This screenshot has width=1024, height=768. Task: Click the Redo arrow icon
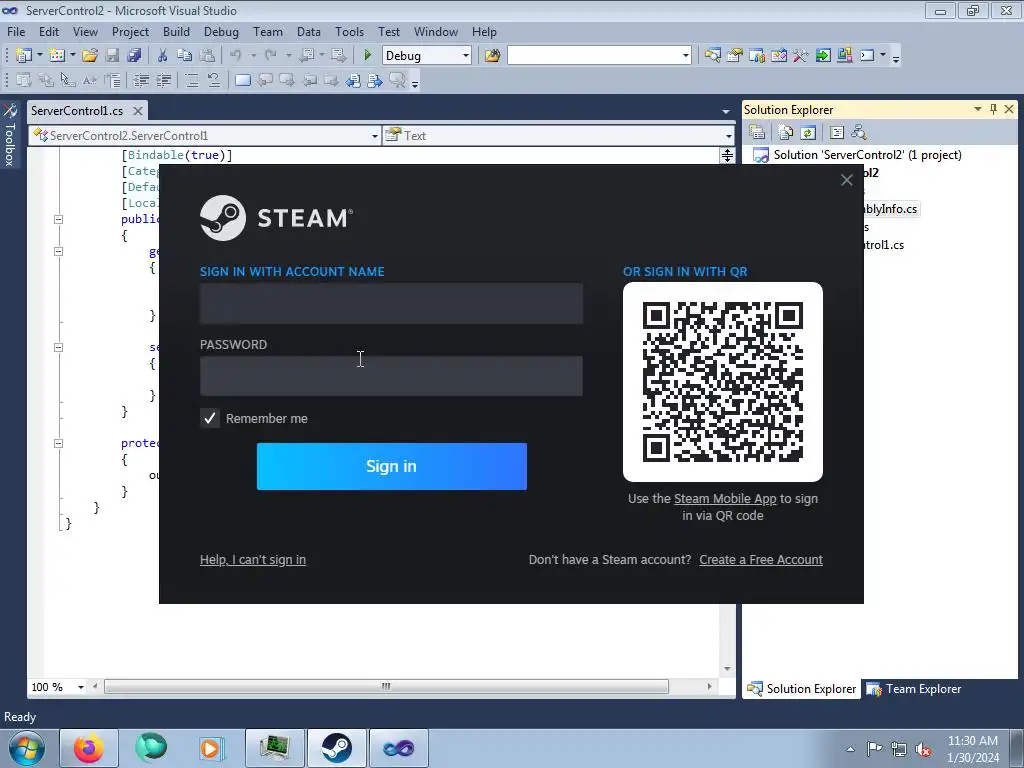click(270, 56)
